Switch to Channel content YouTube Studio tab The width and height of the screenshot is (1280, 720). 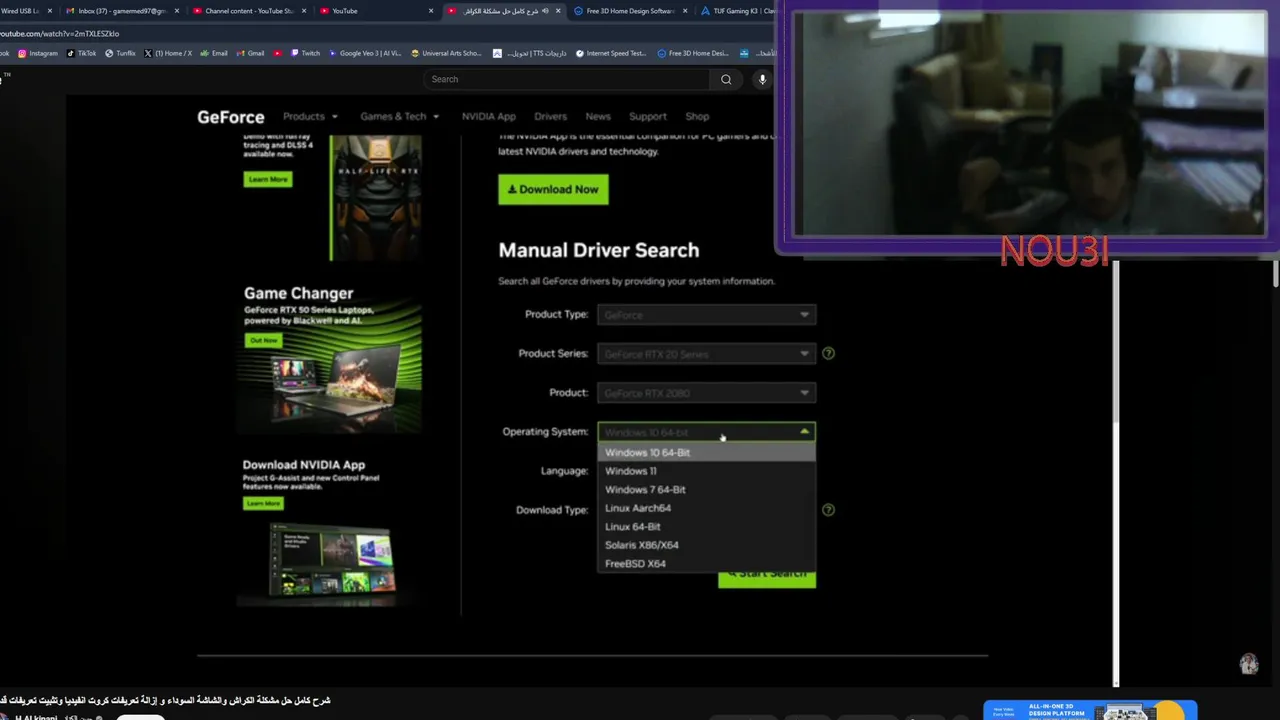(248, 11)
